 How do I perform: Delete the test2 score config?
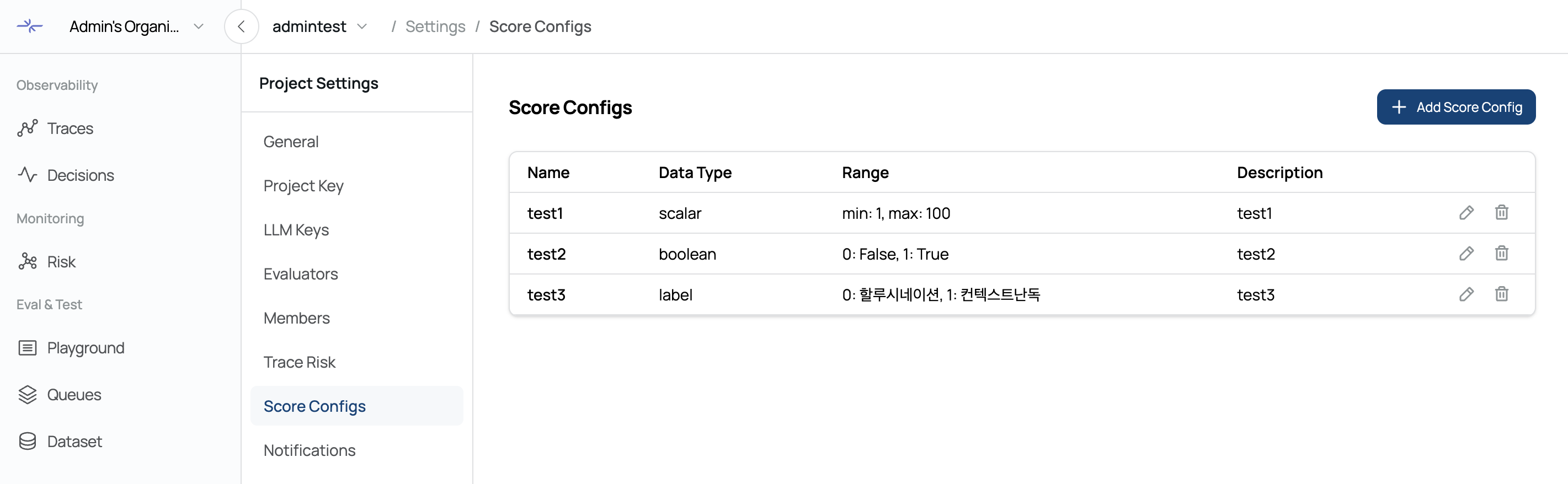[1501, 254]
